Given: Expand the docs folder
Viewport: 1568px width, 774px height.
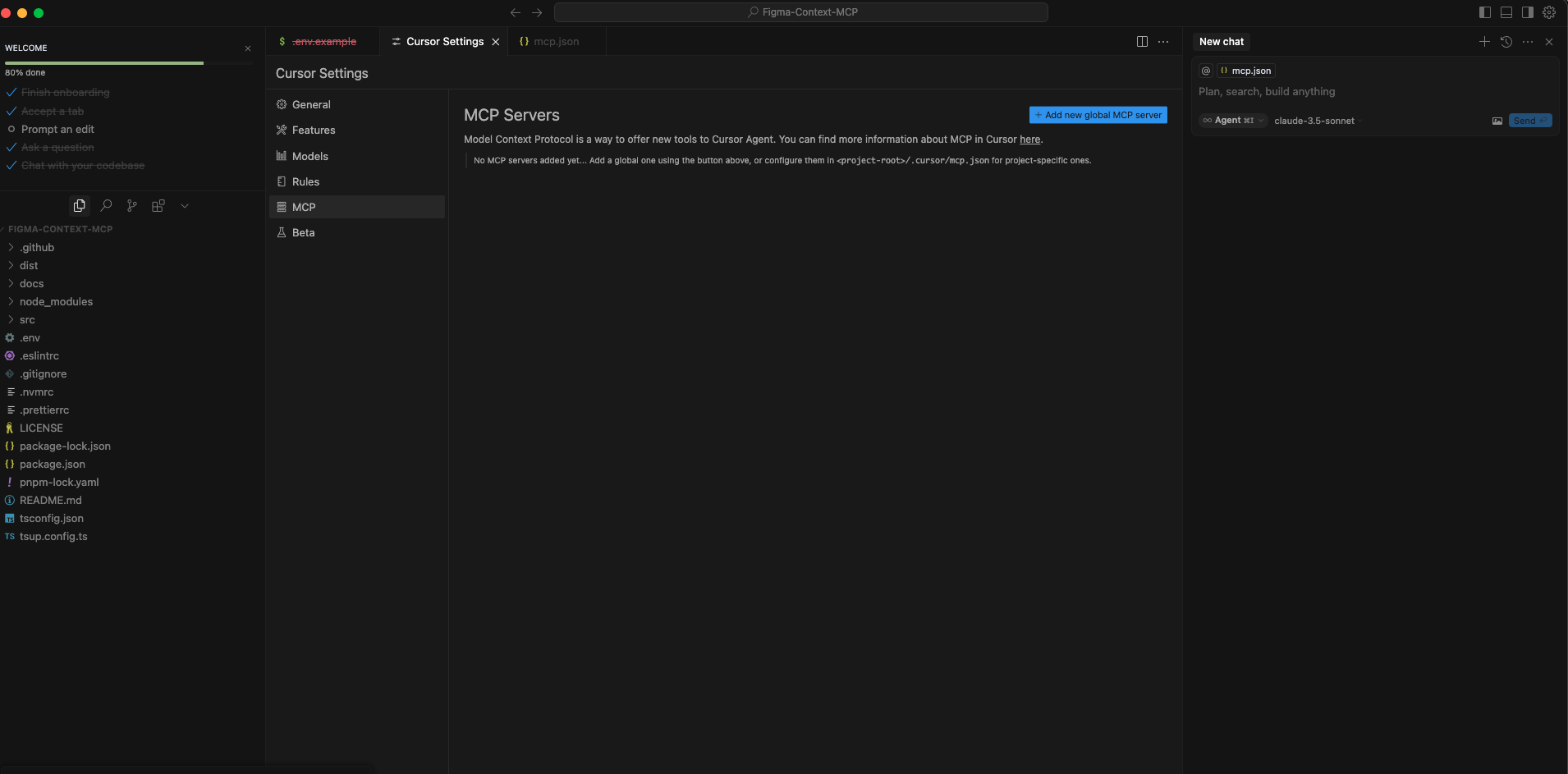Looking at the screenshot, I should click(x=132, y=284).
